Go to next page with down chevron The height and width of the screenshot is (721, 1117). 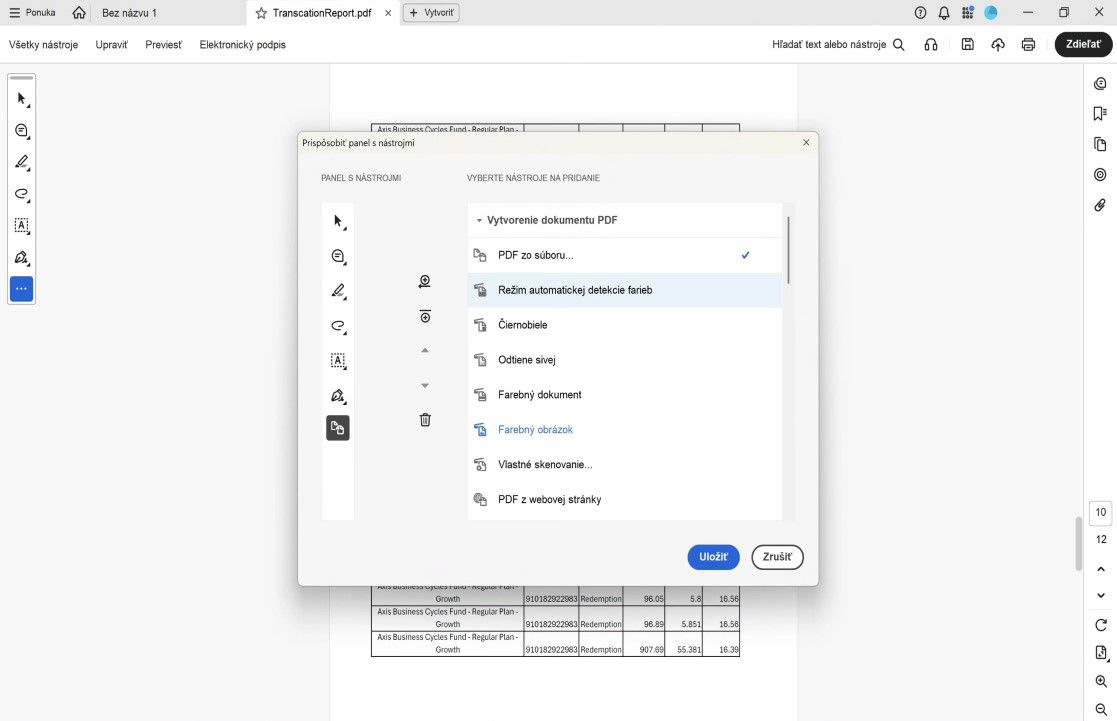pyautogui.click(x=1101, y=596)
